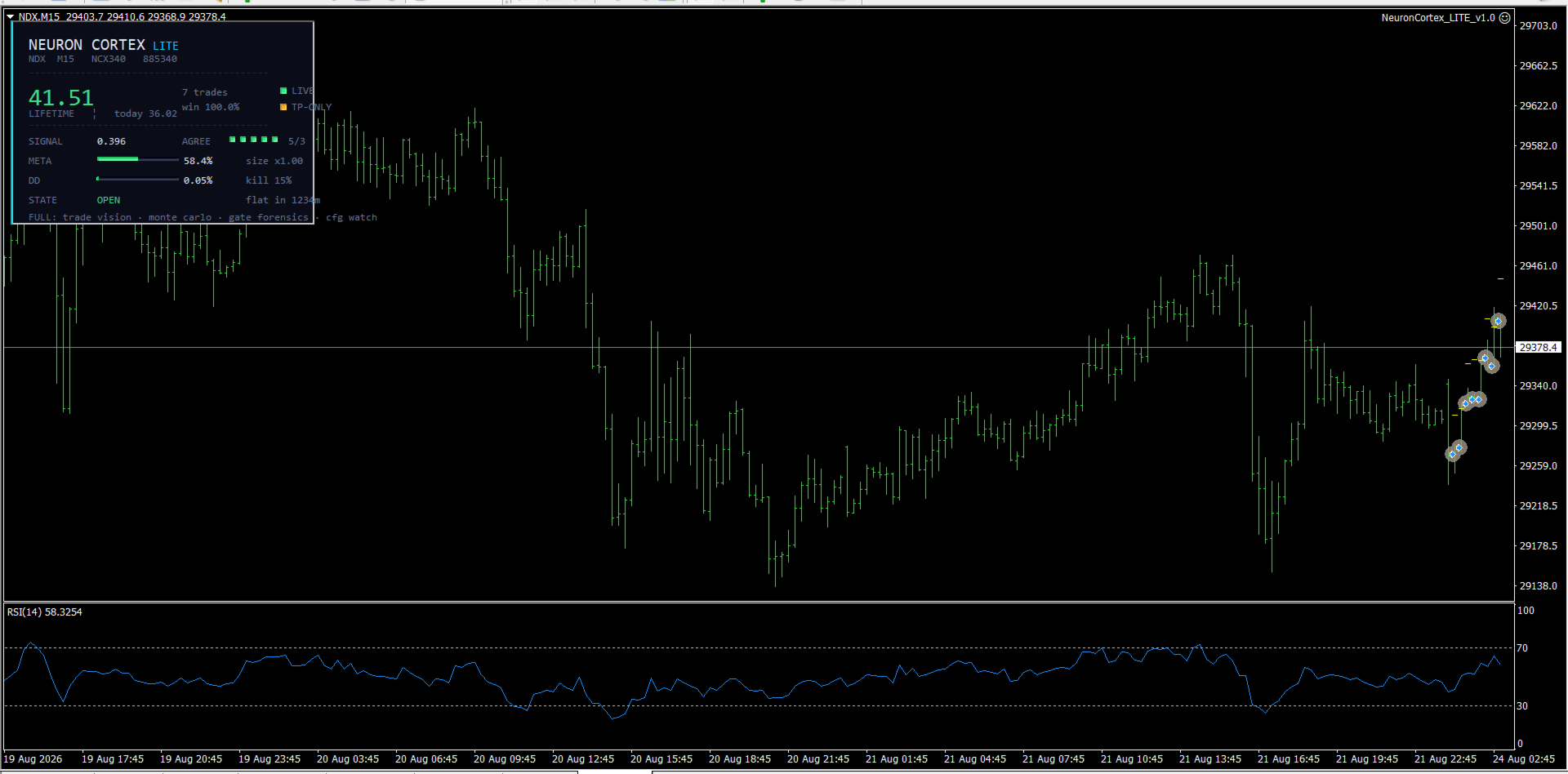The height and width of the screenshot is (774, 1568).
Task: Click the 41.51 lifetime profit value
Action: [x=61, y=98]
